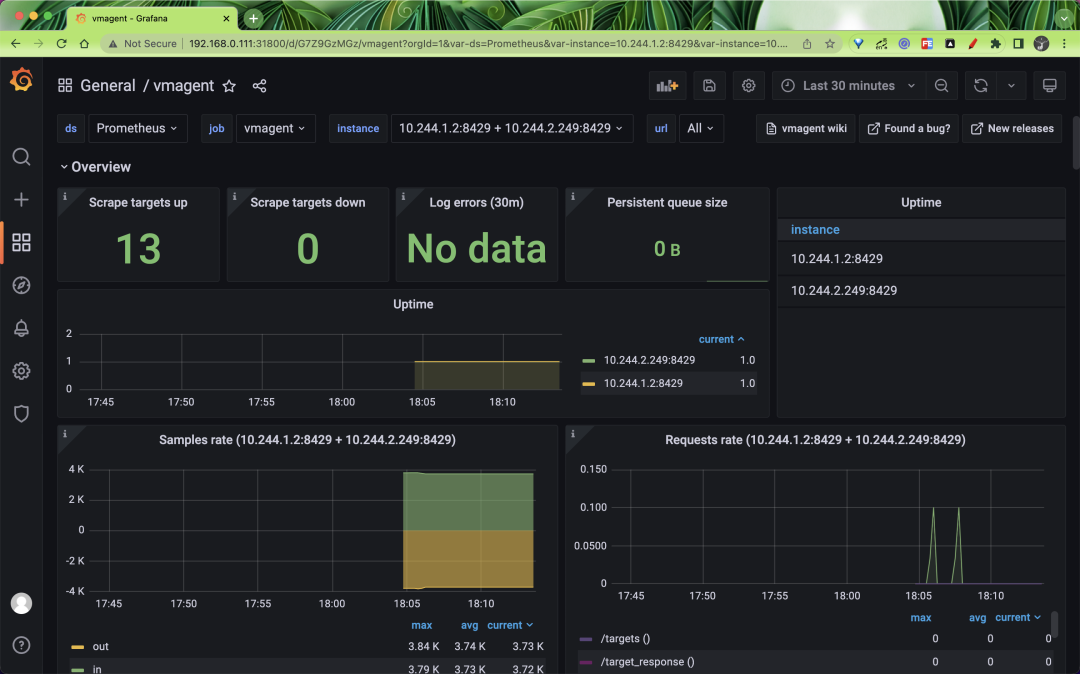
Task: Open the Prometheus datasource selector
Action: [137, 128]
